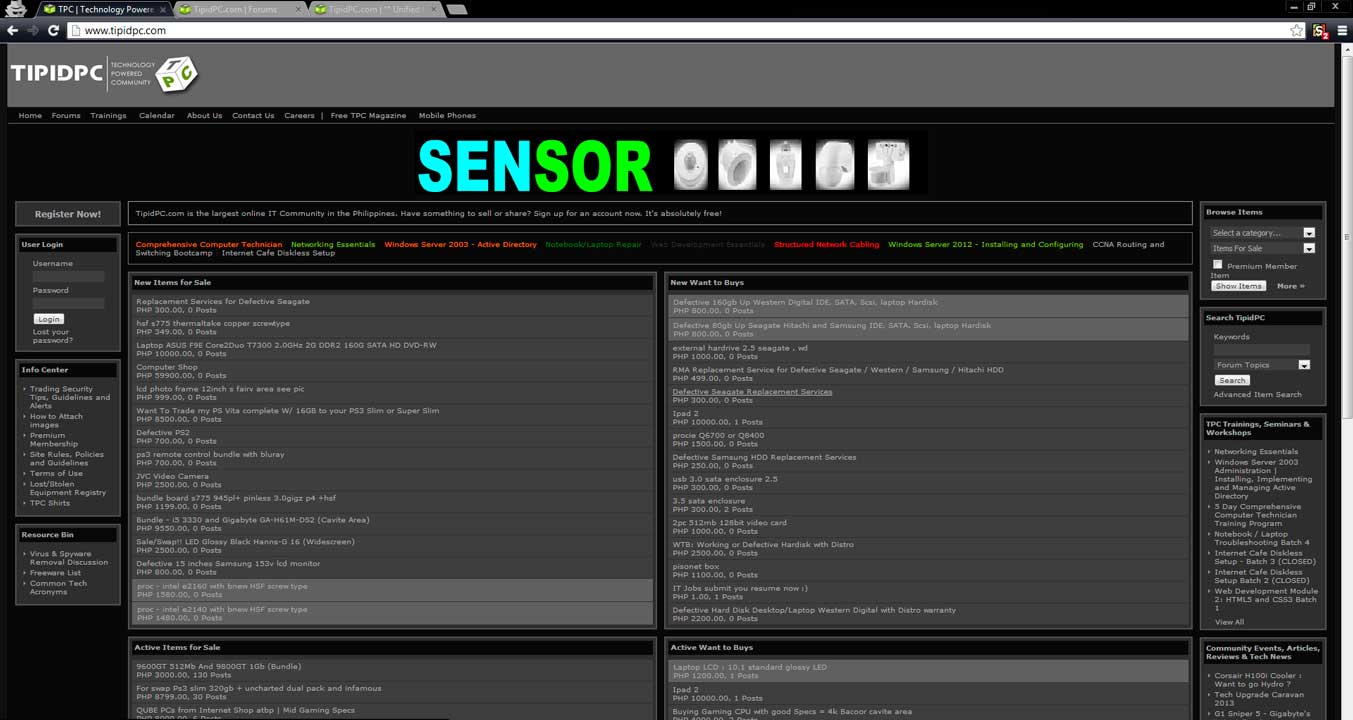The image size is (1353, 720).
Task: Open 'Internet Cafe Diskless Setup' banner link
Action: coord(278,253)
